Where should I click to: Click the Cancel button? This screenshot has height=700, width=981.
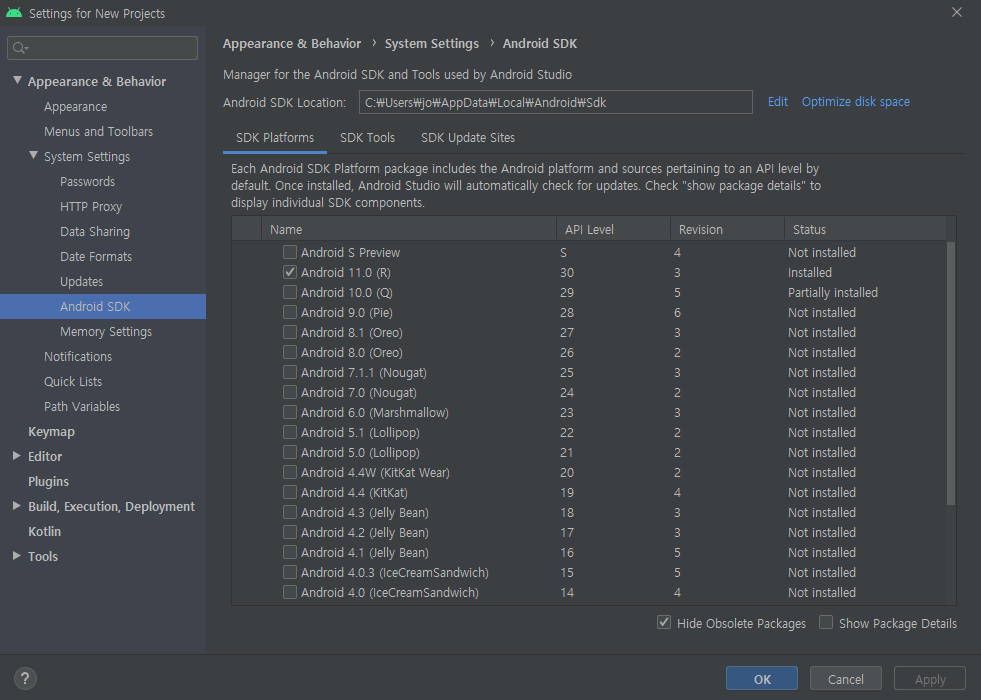845,679
